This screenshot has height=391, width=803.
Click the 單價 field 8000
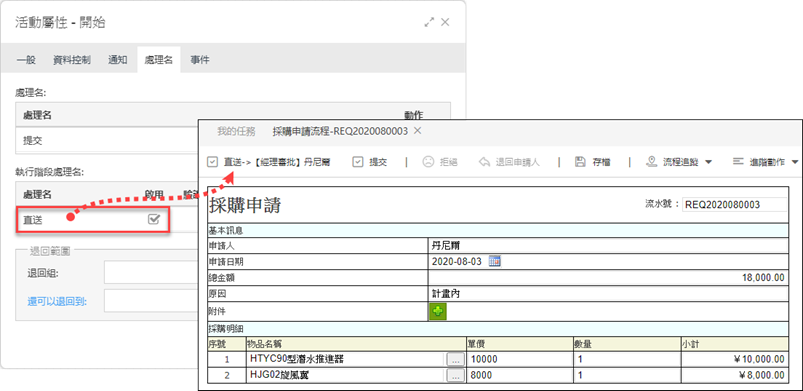(520, 375)
